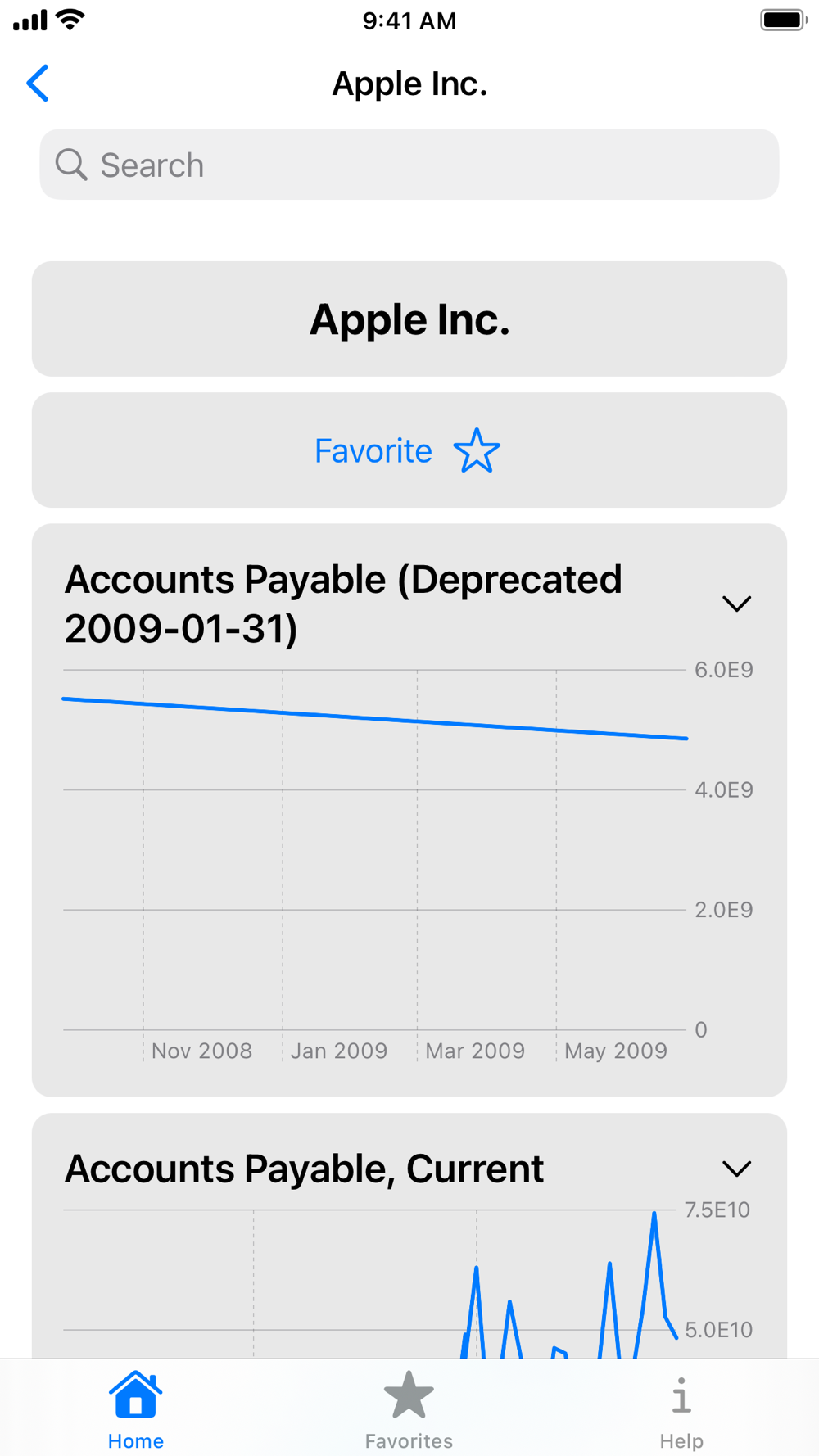Tap the cellular signal bars icon
819x1456 pixels.
tap(30, 20)
